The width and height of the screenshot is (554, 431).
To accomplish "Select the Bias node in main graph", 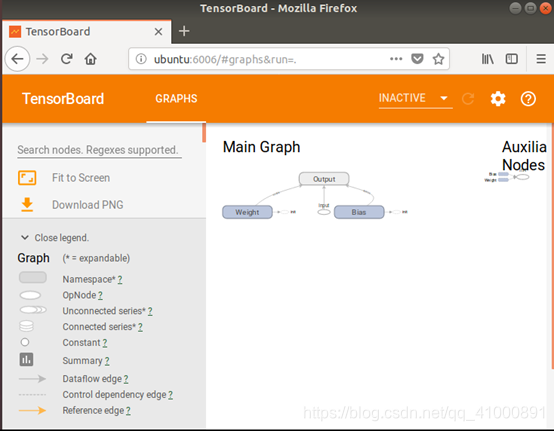I will point(359,212).
